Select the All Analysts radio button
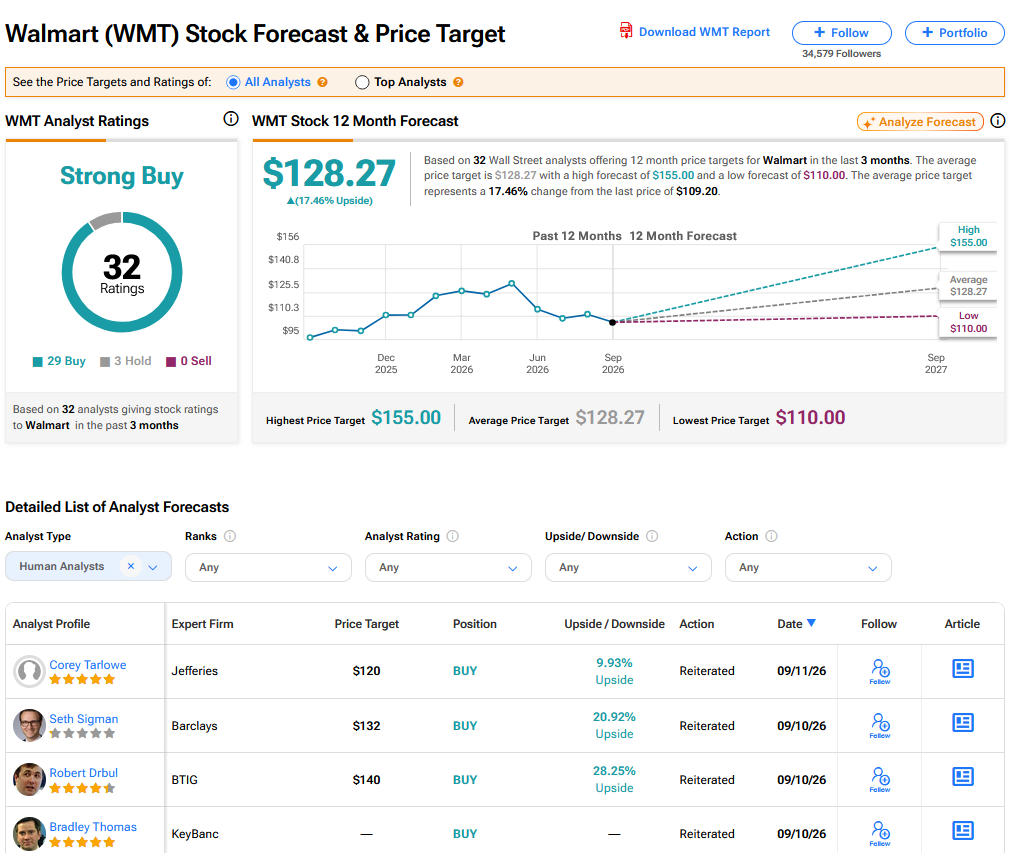Screen dimensions: 1018x853 pyautogui.click(x=233, y=82)
